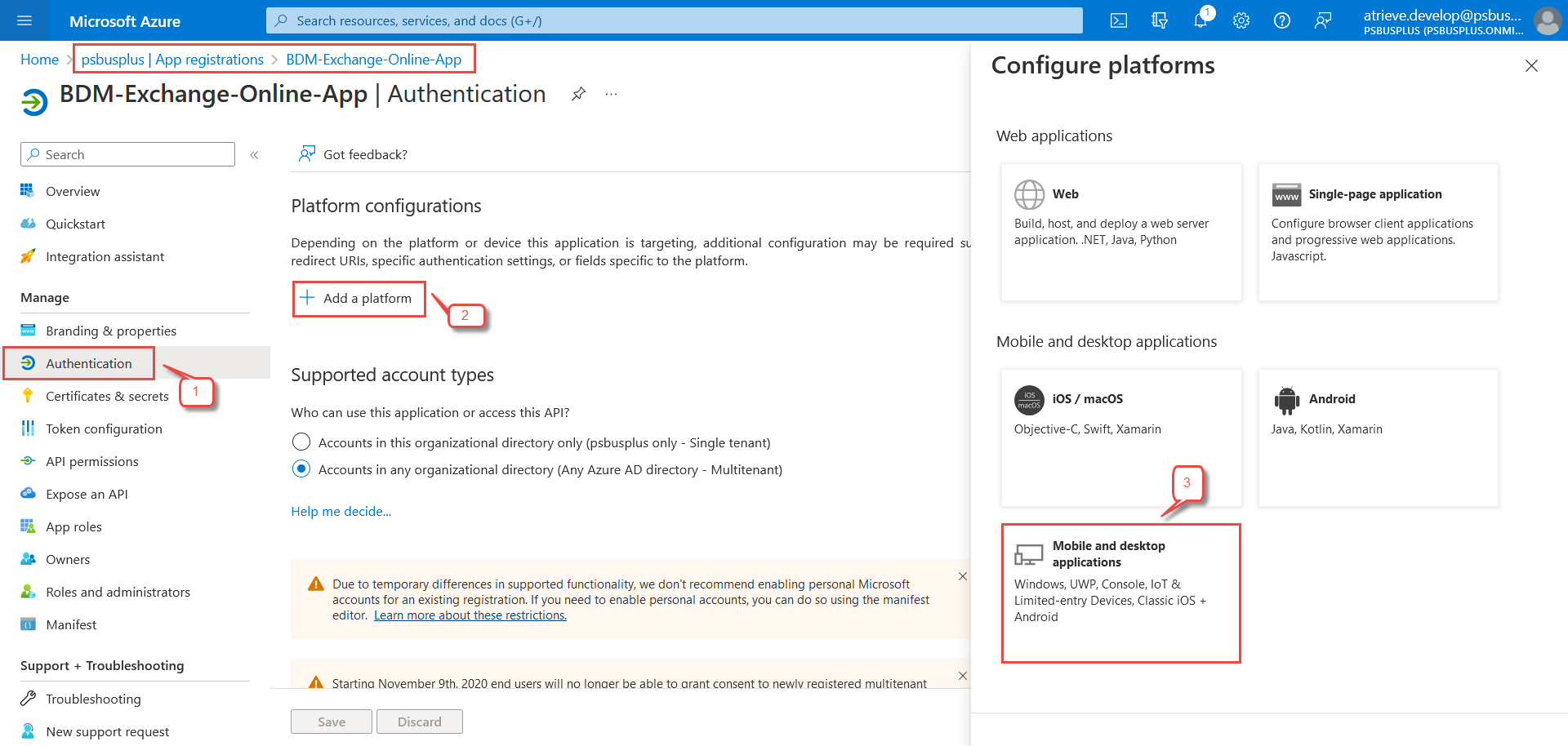Open portal settings gear icon
Screen dimensions: 1568x746
1241,20
